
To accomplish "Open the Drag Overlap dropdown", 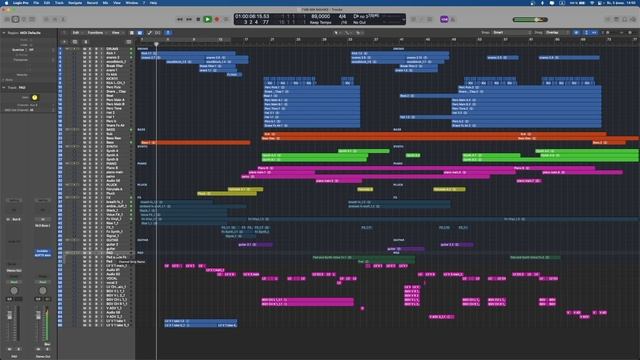I will tap(556, 33).
